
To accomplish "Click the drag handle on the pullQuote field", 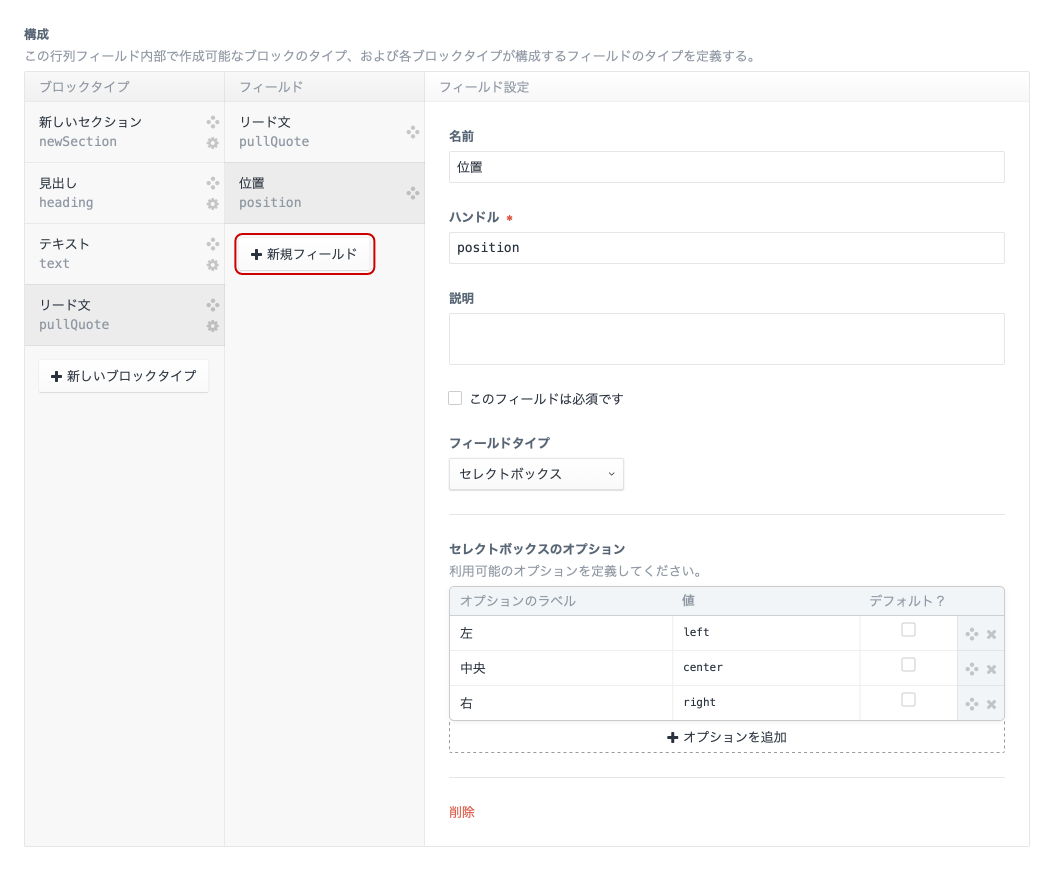I will (x=413, y=131).
